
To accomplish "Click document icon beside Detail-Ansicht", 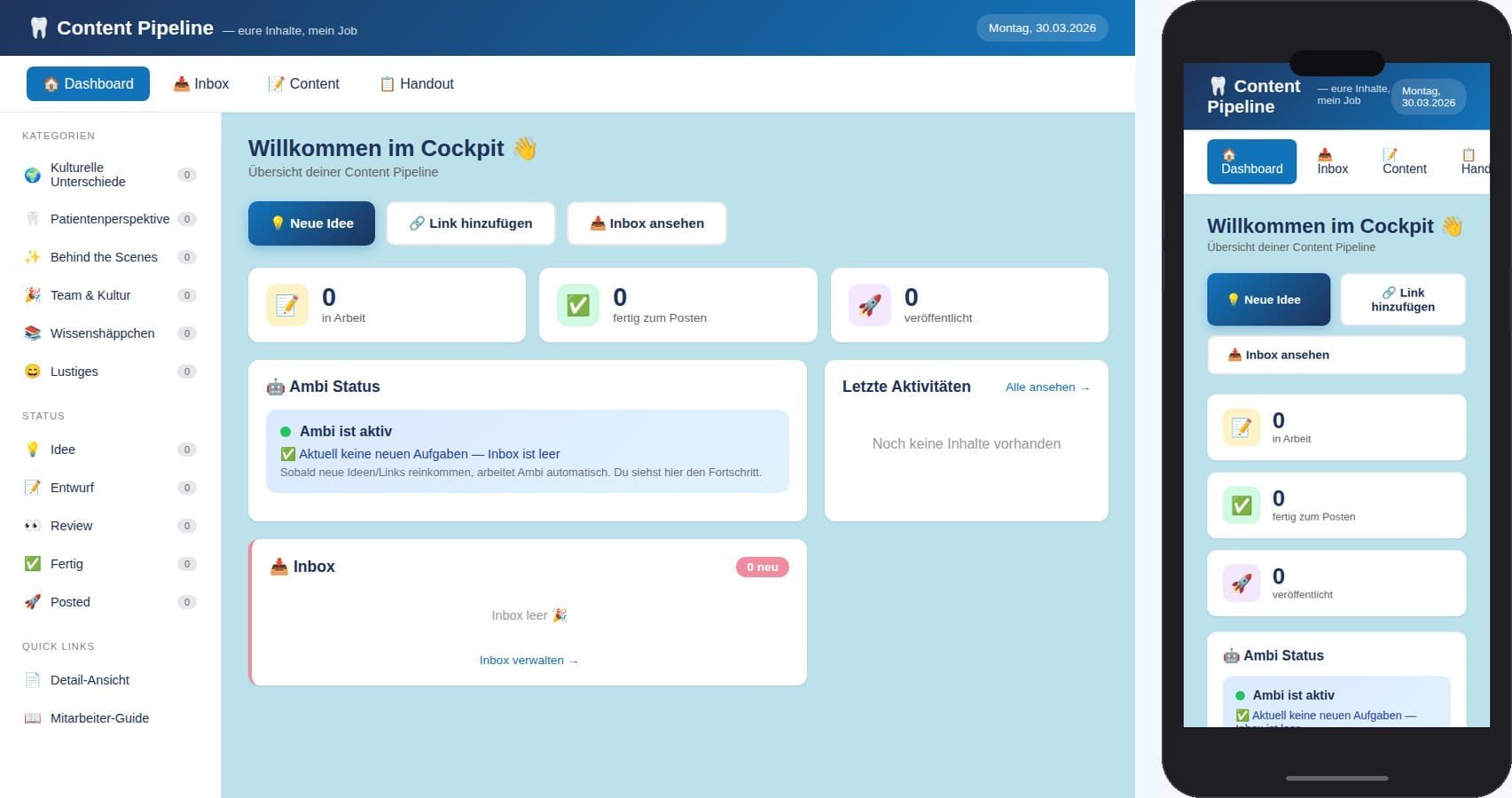I will click(x=33, y=680).
